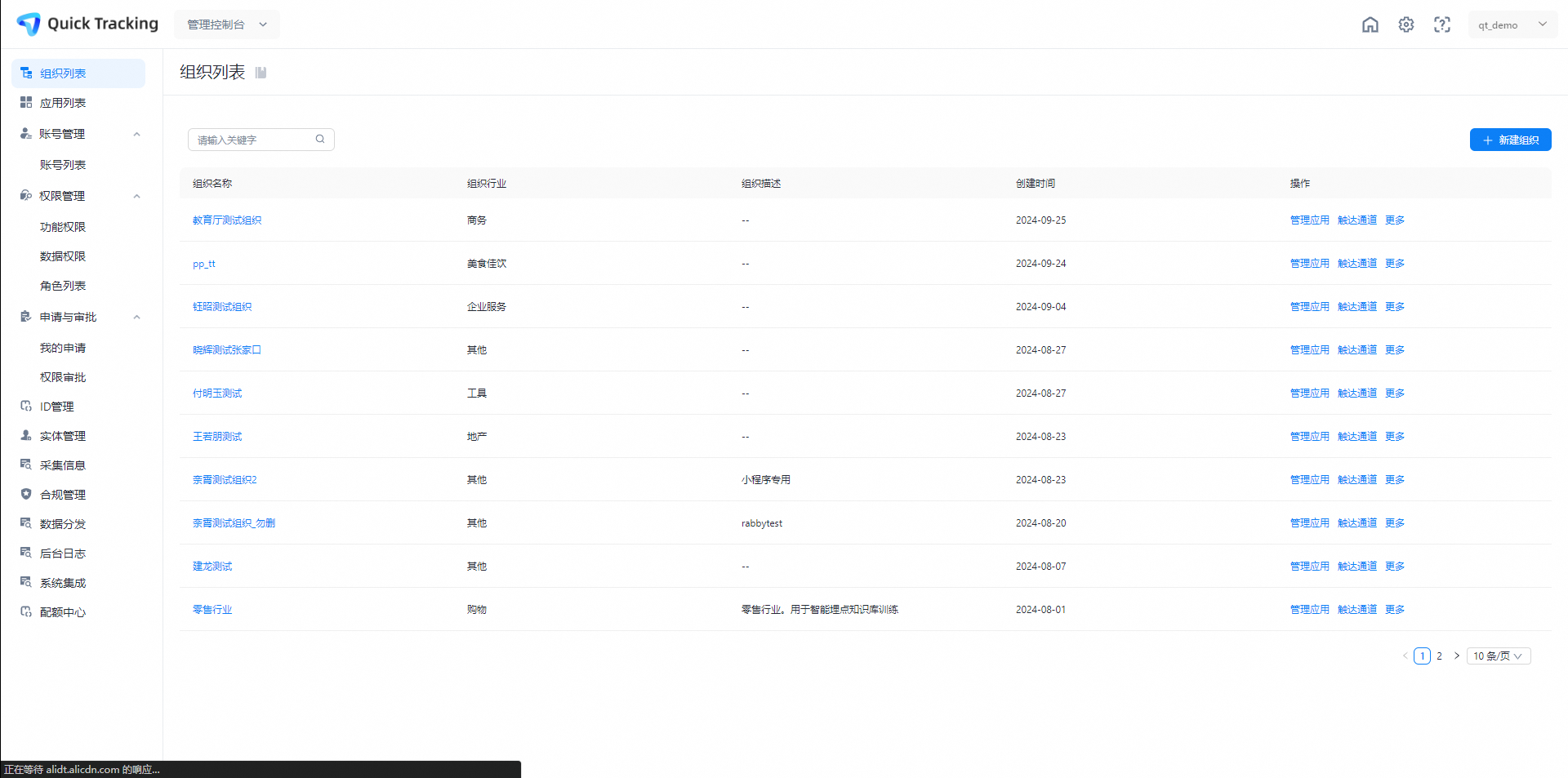This screenshot has height=778, width=1568.
Task: Click the 组织列表 sidebar icon
Action: (26, 73)
